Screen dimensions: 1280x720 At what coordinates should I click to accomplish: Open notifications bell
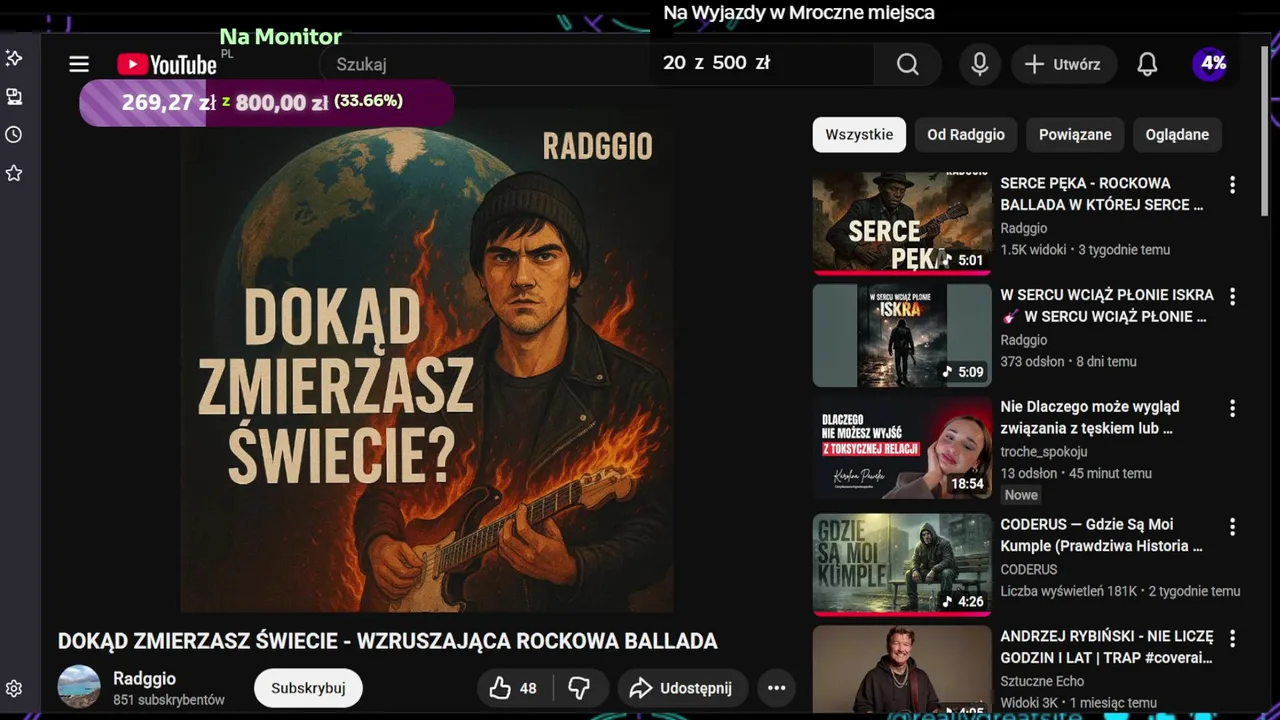click(1147, 64)
